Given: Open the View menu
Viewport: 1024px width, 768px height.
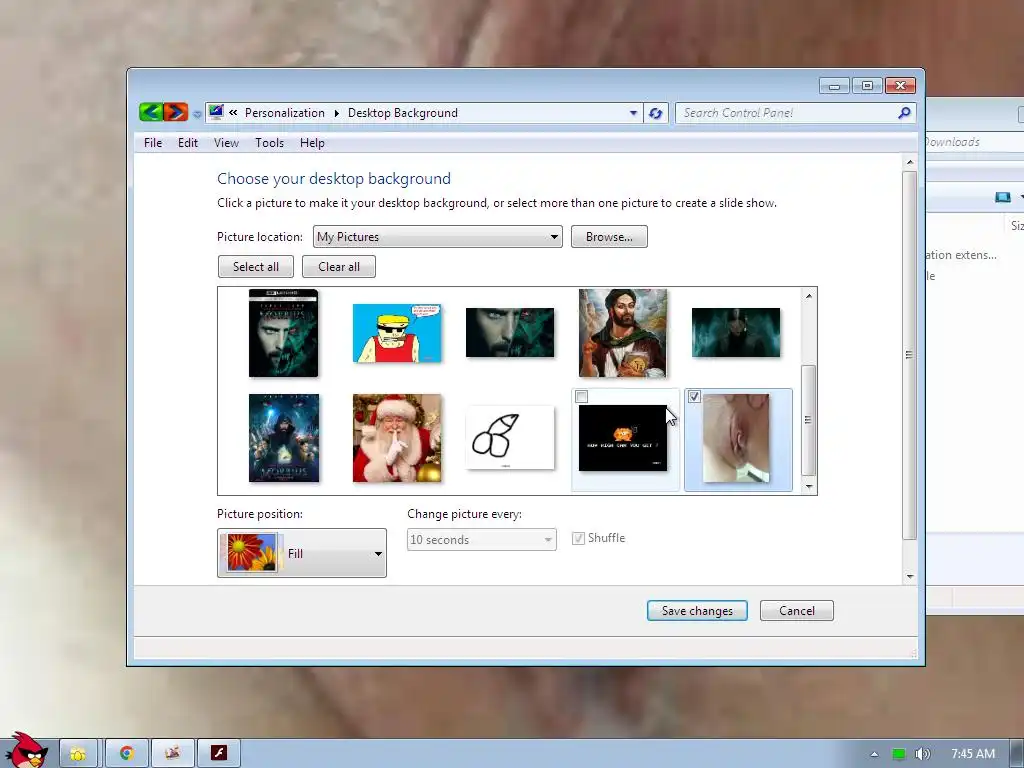Looking at the screenshot, I should coord(227,143).
